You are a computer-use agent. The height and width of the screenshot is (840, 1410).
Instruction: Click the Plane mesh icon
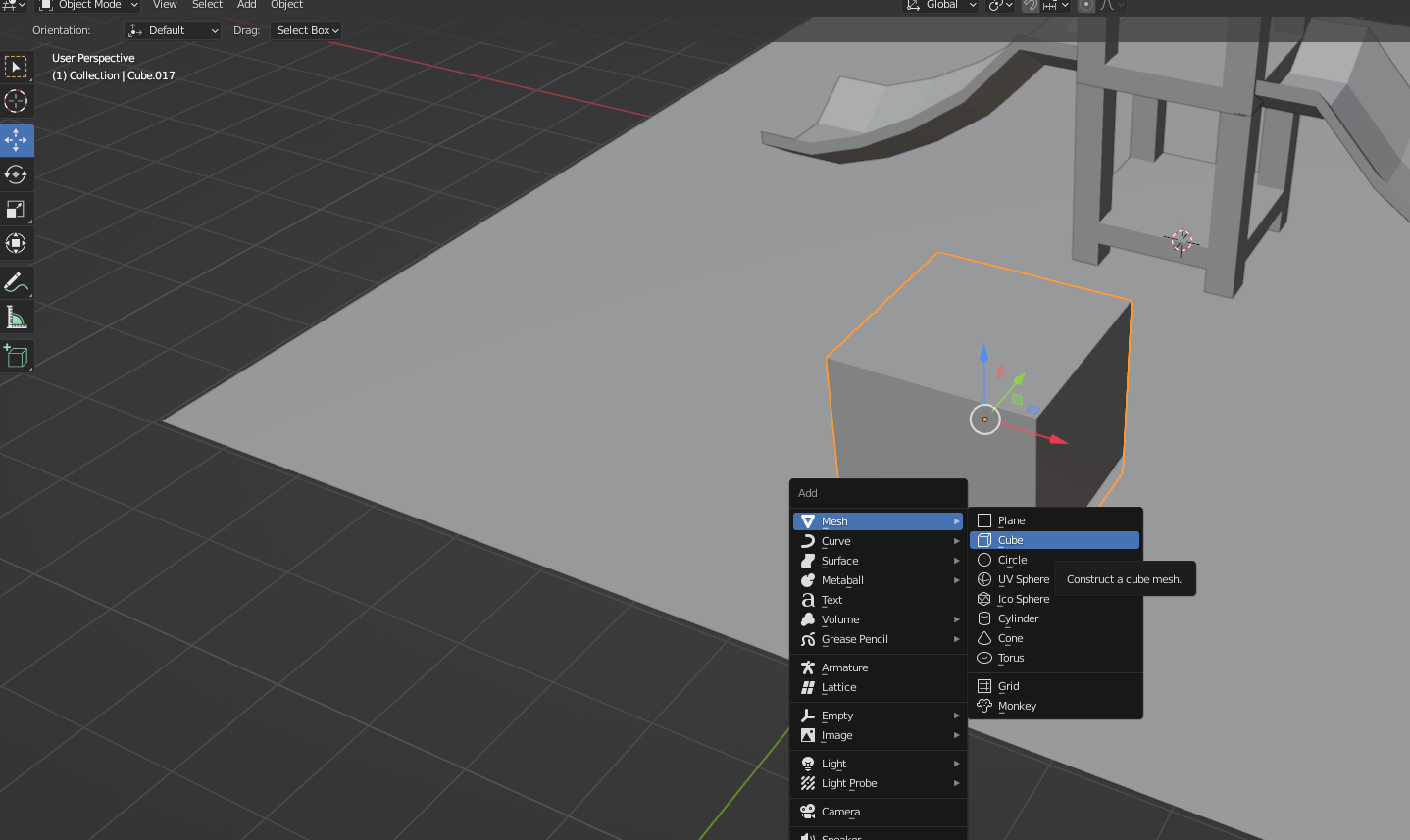click(984, 520)
